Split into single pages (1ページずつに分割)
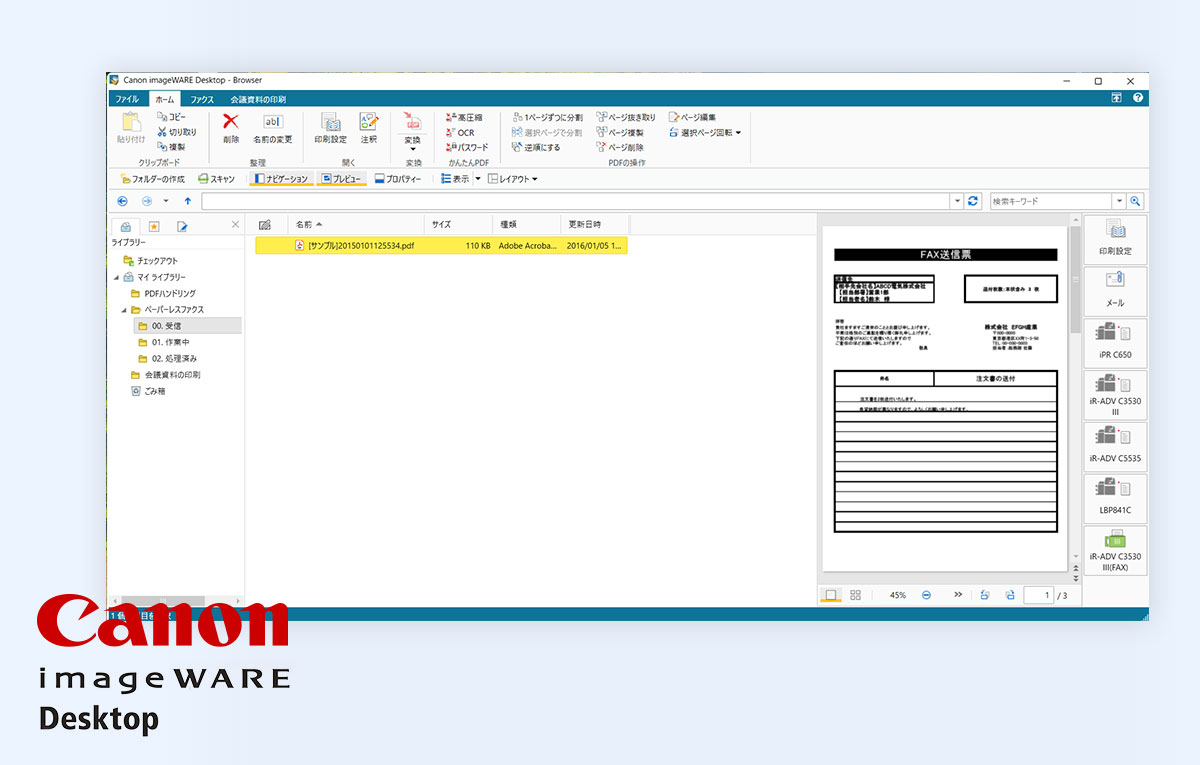The height and width of the screenshot is (765, 1200). (x=547, y=117)
